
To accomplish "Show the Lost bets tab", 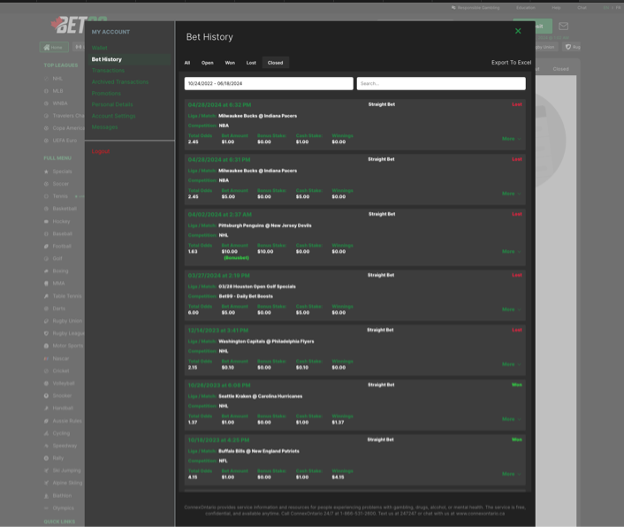I will point(251,63).
